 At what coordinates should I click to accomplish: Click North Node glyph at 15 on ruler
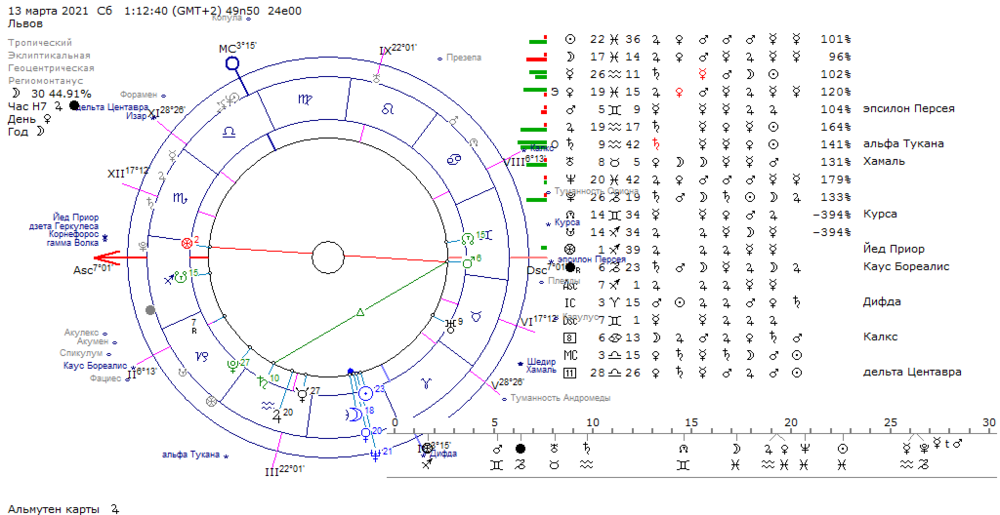(684, 449)
